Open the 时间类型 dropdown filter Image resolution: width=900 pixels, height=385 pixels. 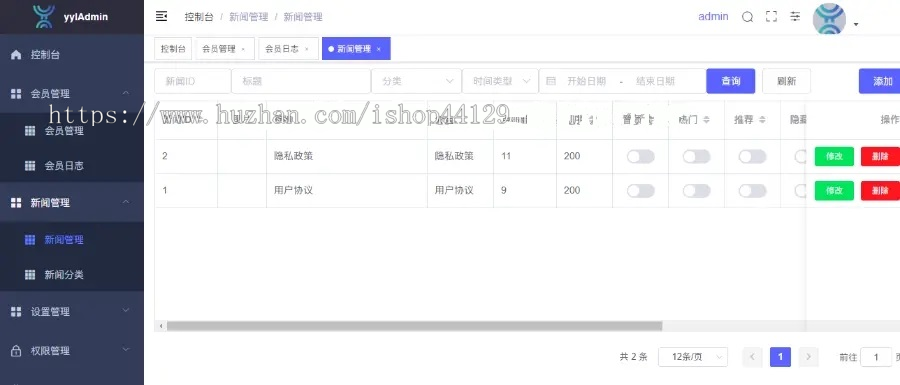500,81
